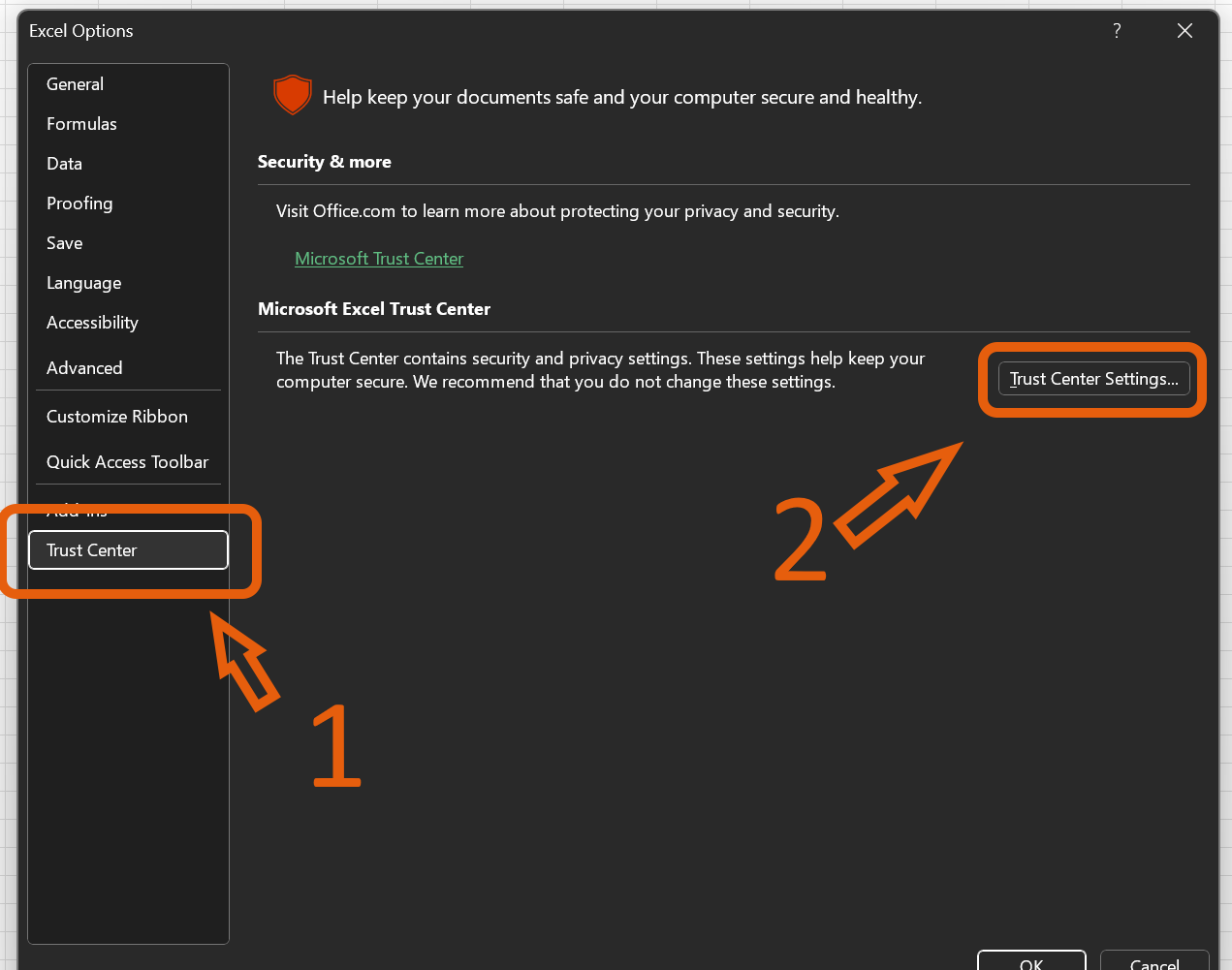1232x970 pixels.
Task: Open the Proofing settings category
Action: point(128,203)
